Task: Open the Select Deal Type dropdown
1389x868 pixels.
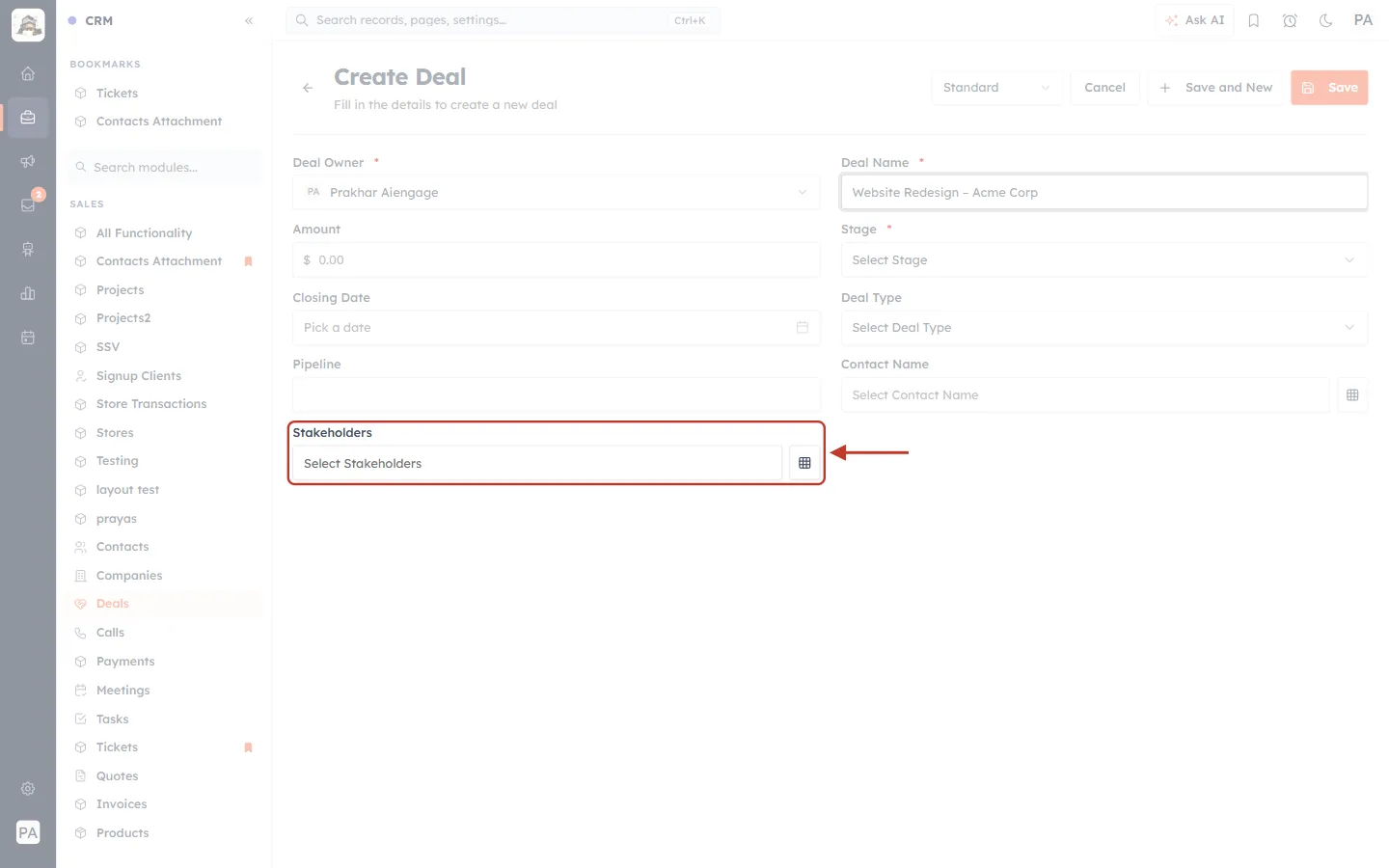Action: click(1104, 328)
